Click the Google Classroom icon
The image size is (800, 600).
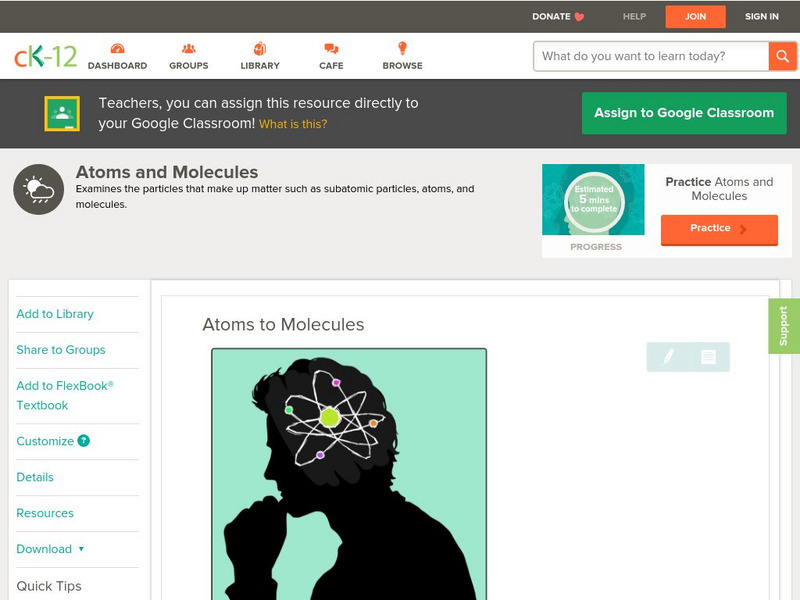tap(62, 113)
